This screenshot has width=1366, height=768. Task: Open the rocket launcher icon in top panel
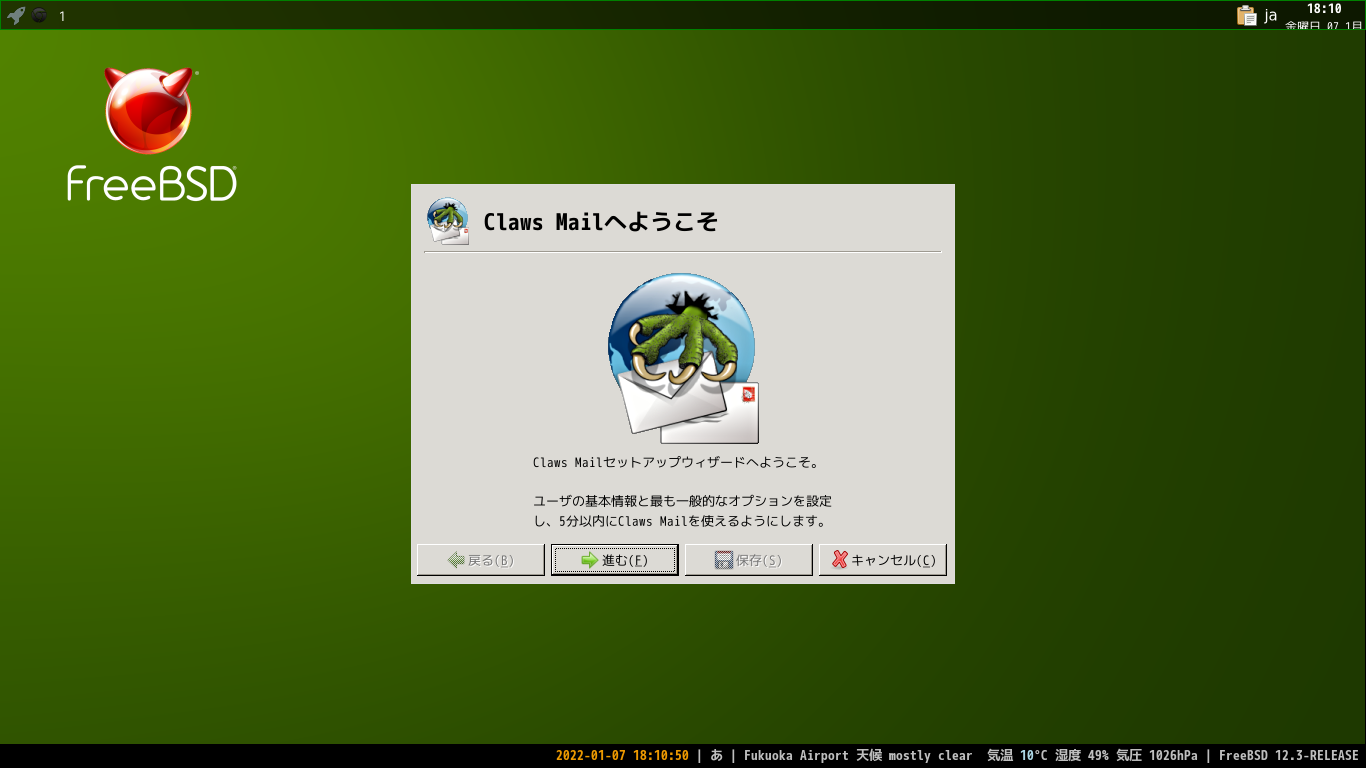16,15
